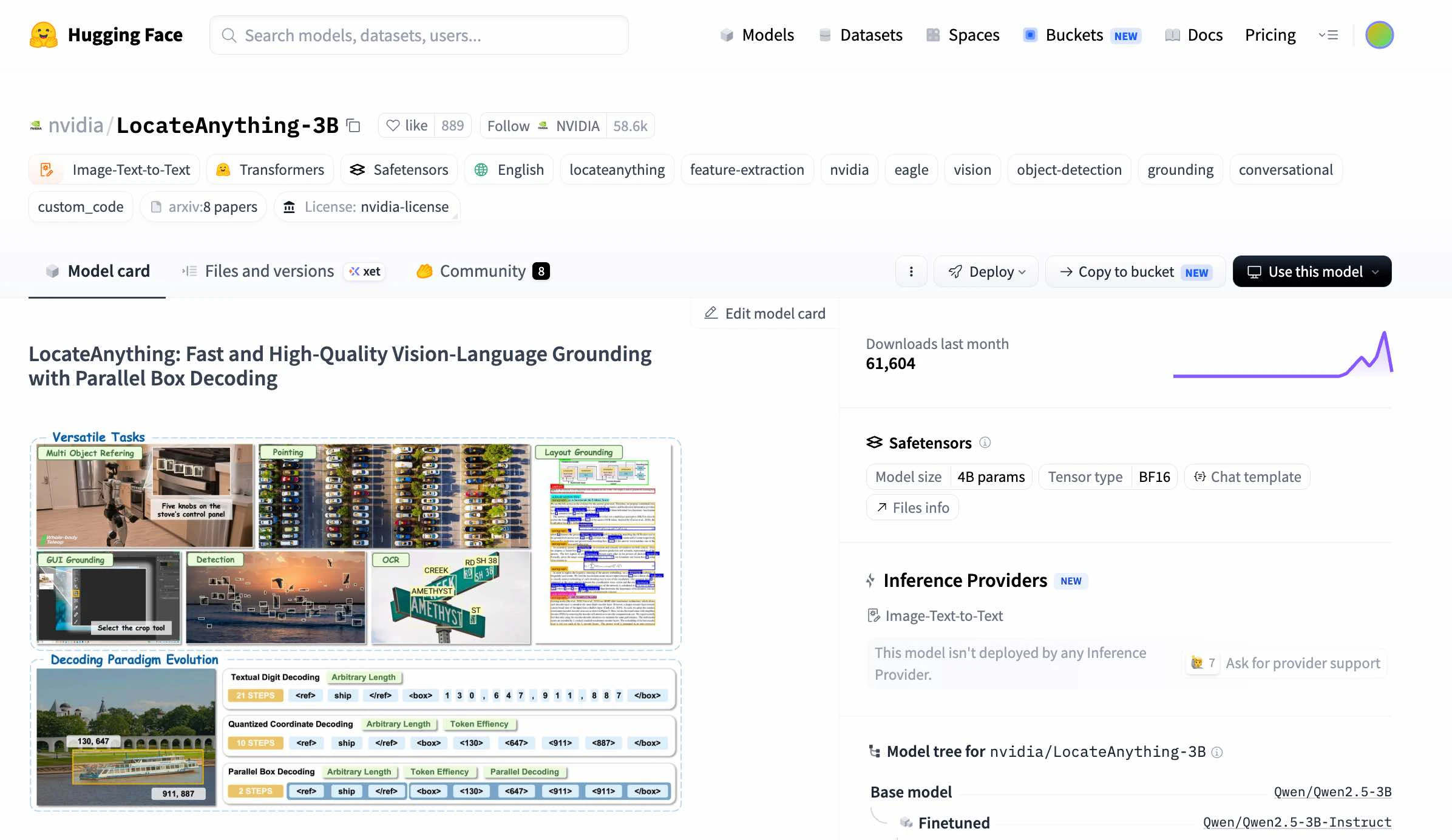
Task: Open the nvidia namespace link
Action: pos(76,125)
